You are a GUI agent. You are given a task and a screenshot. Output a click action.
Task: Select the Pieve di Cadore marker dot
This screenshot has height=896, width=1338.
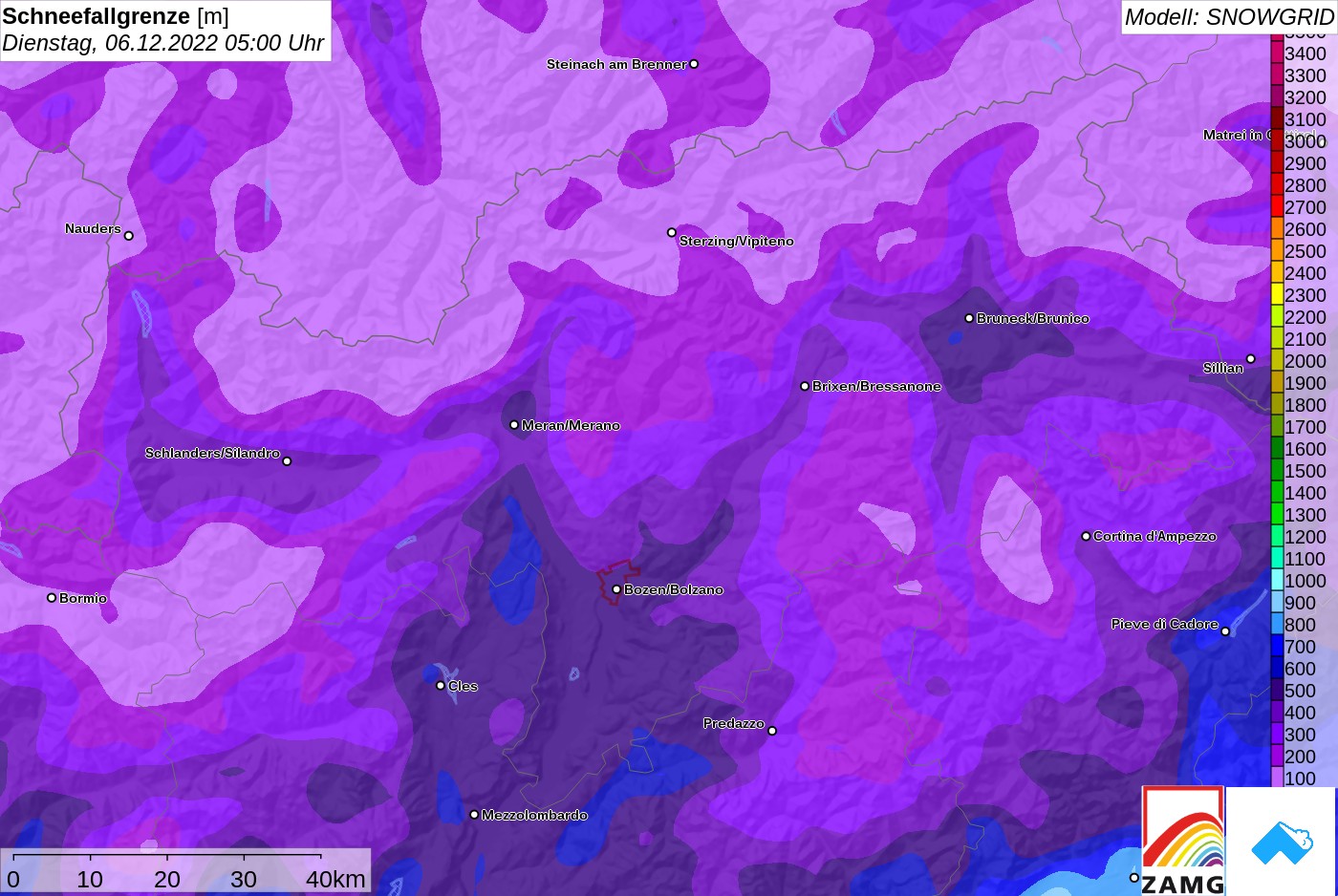[1225, 631]
